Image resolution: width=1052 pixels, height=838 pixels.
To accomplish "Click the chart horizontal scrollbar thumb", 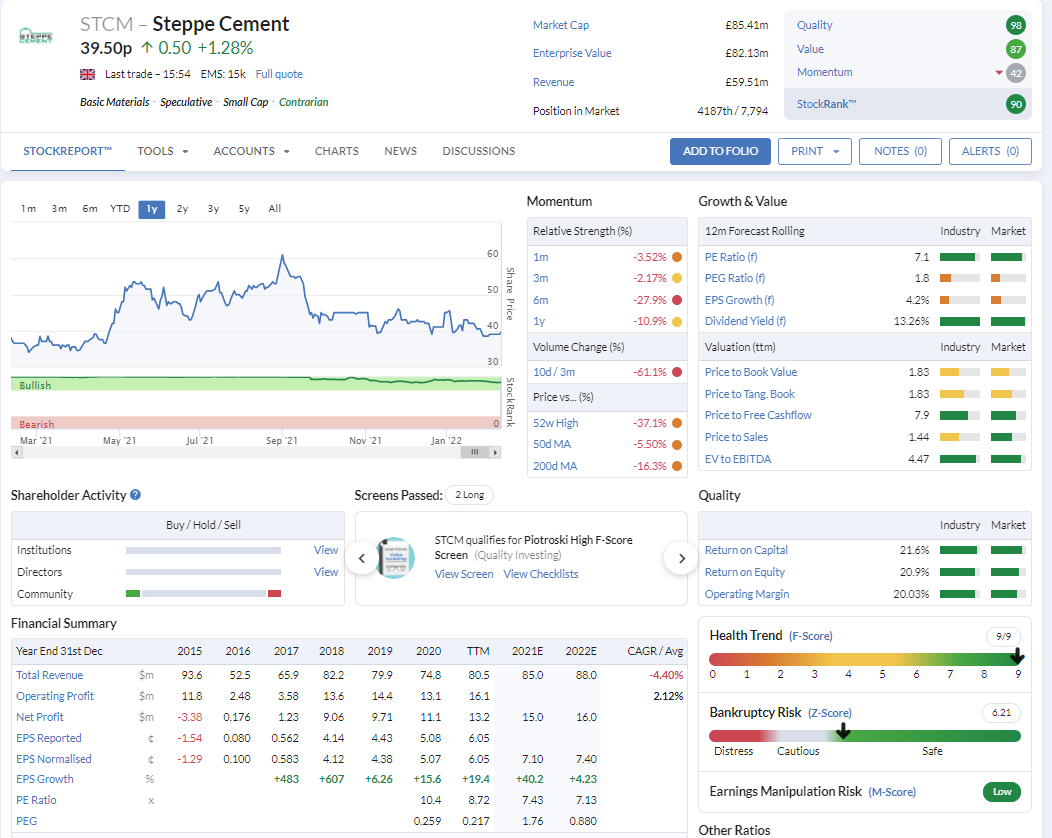I will [474, 452].
